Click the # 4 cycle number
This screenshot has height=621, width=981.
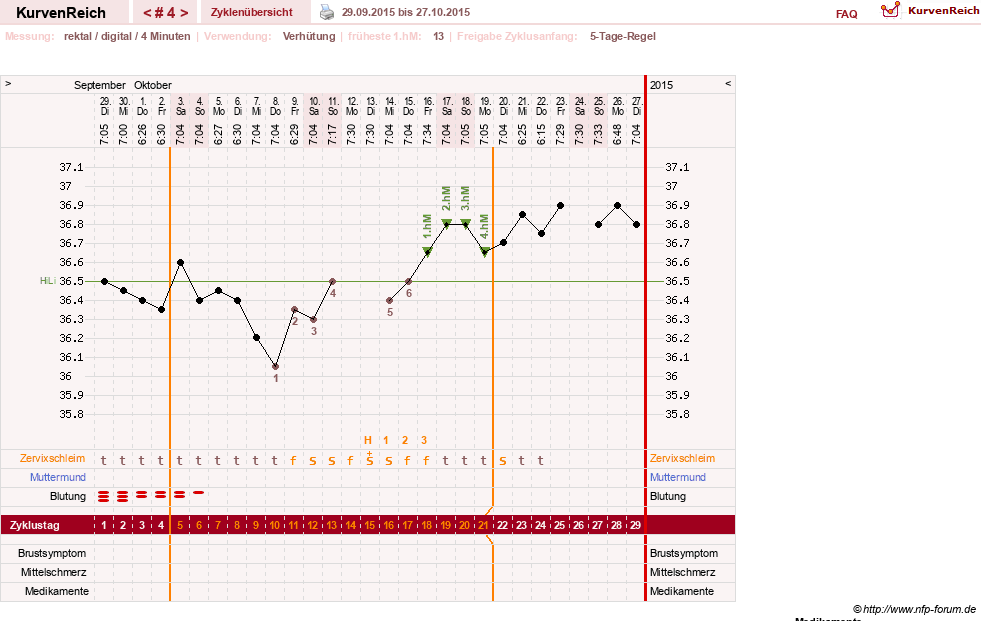[x=165, y=13]
